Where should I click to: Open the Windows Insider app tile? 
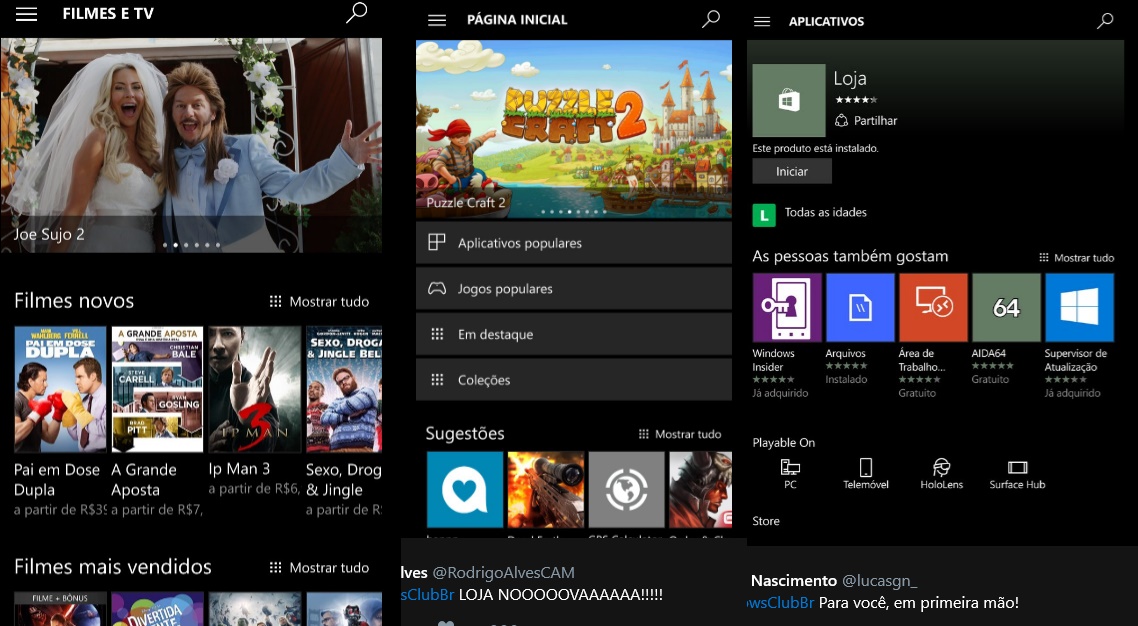click(x=787, y=308)
